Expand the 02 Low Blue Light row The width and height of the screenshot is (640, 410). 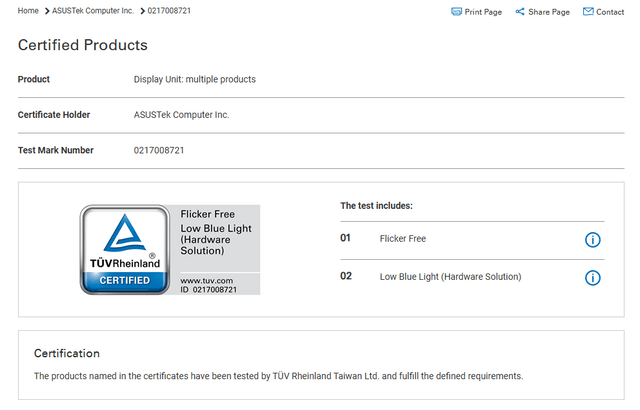tap(472, 278)
